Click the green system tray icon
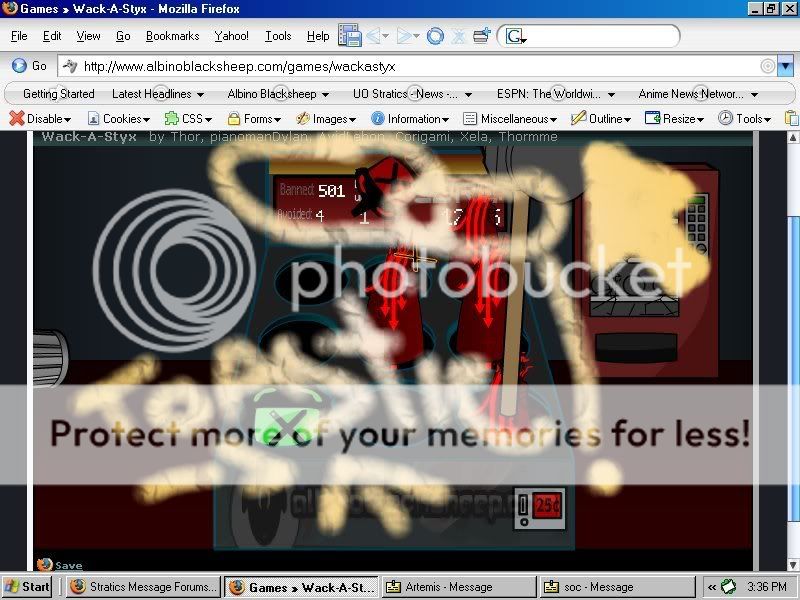The height and width of the screenshot is (600, 800). pyautogui.click(x=728, y=587)
